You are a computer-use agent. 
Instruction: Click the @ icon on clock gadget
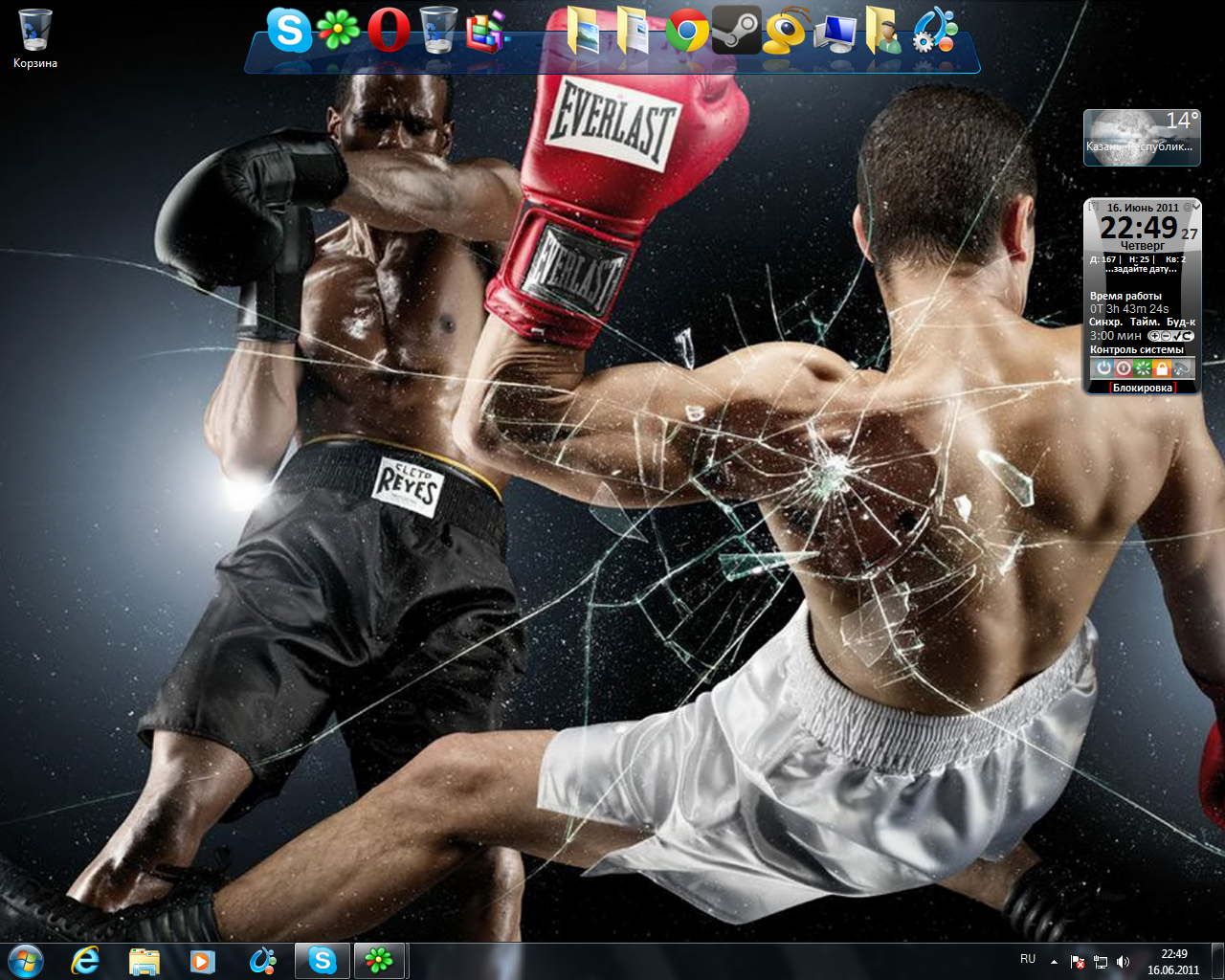tap(1187, 207)
